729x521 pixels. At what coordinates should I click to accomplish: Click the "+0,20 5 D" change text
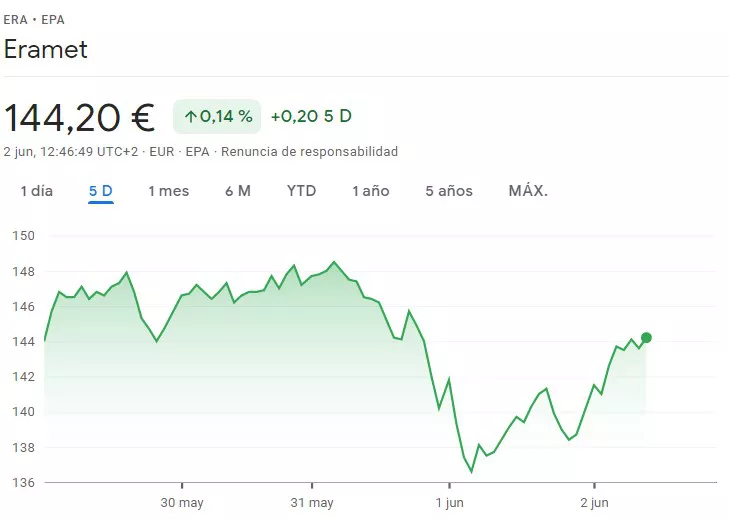311,116
